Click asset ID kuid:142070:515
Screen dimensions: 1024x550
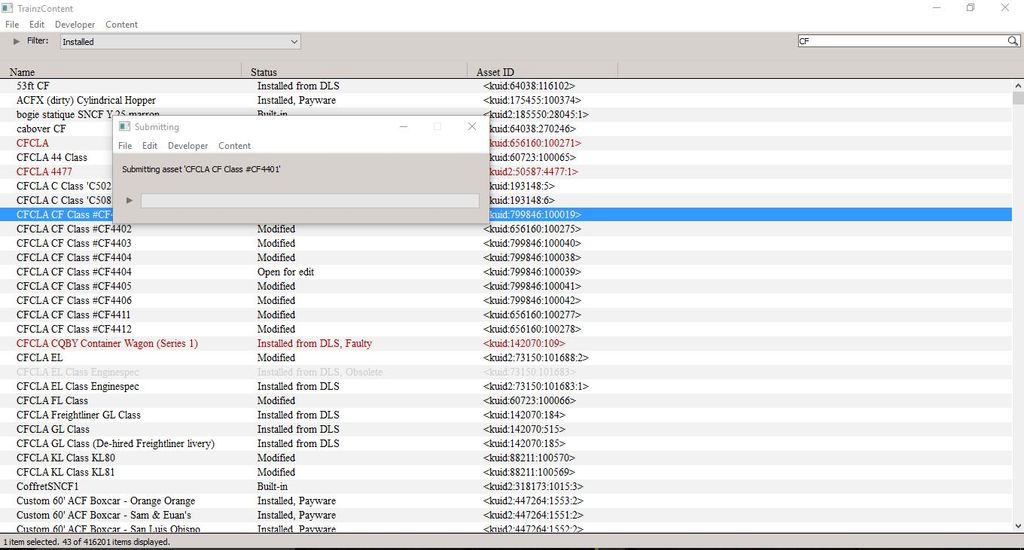pyautogui.click(x=524, y=429)
